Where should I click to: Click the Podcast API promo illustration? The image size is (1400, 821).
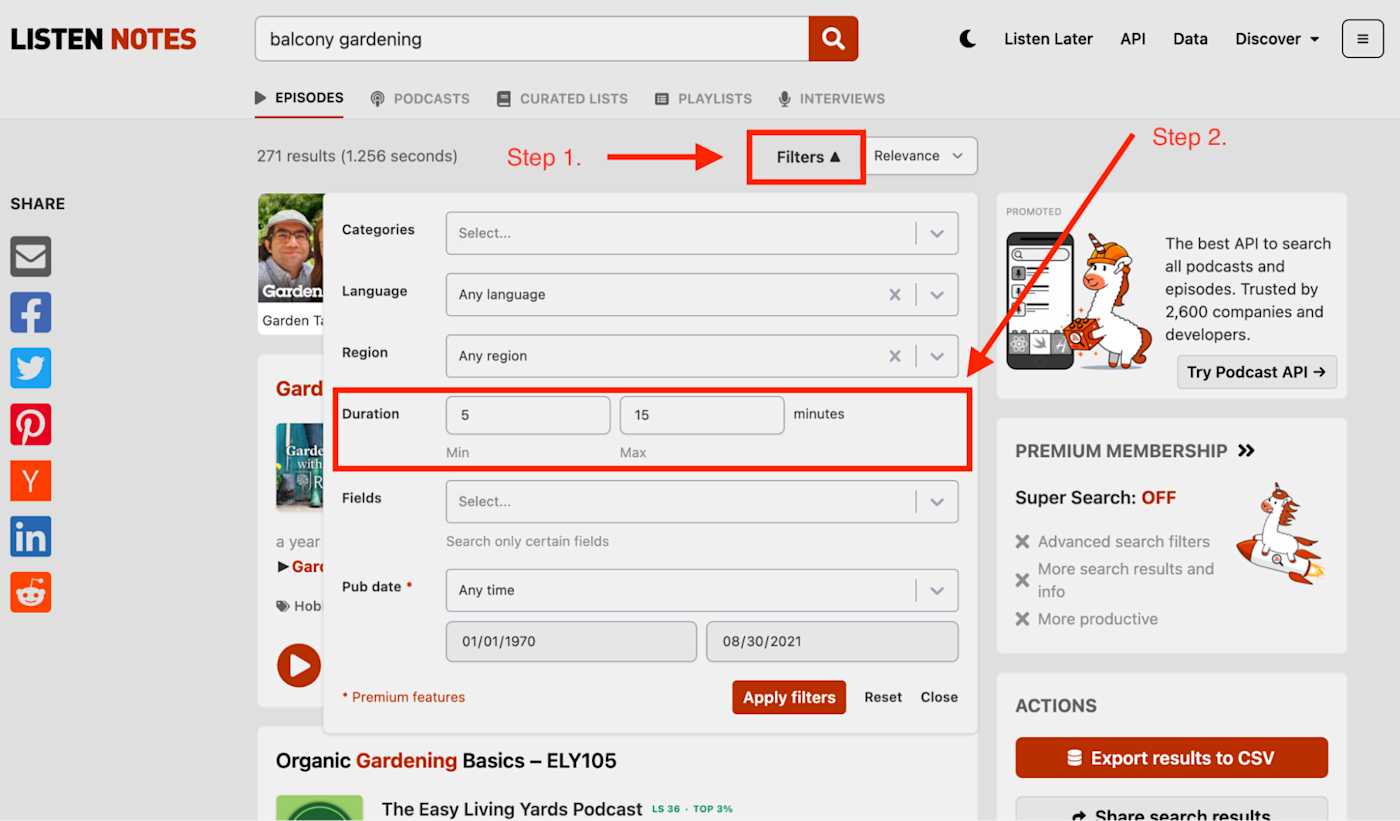click(1078, 301)
